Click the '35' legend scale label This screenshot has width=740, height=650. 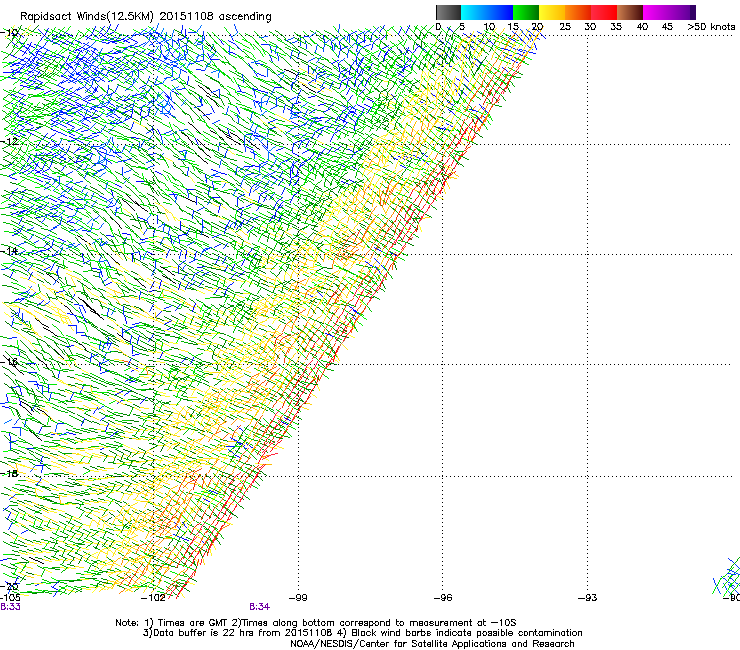pos(616,26)
